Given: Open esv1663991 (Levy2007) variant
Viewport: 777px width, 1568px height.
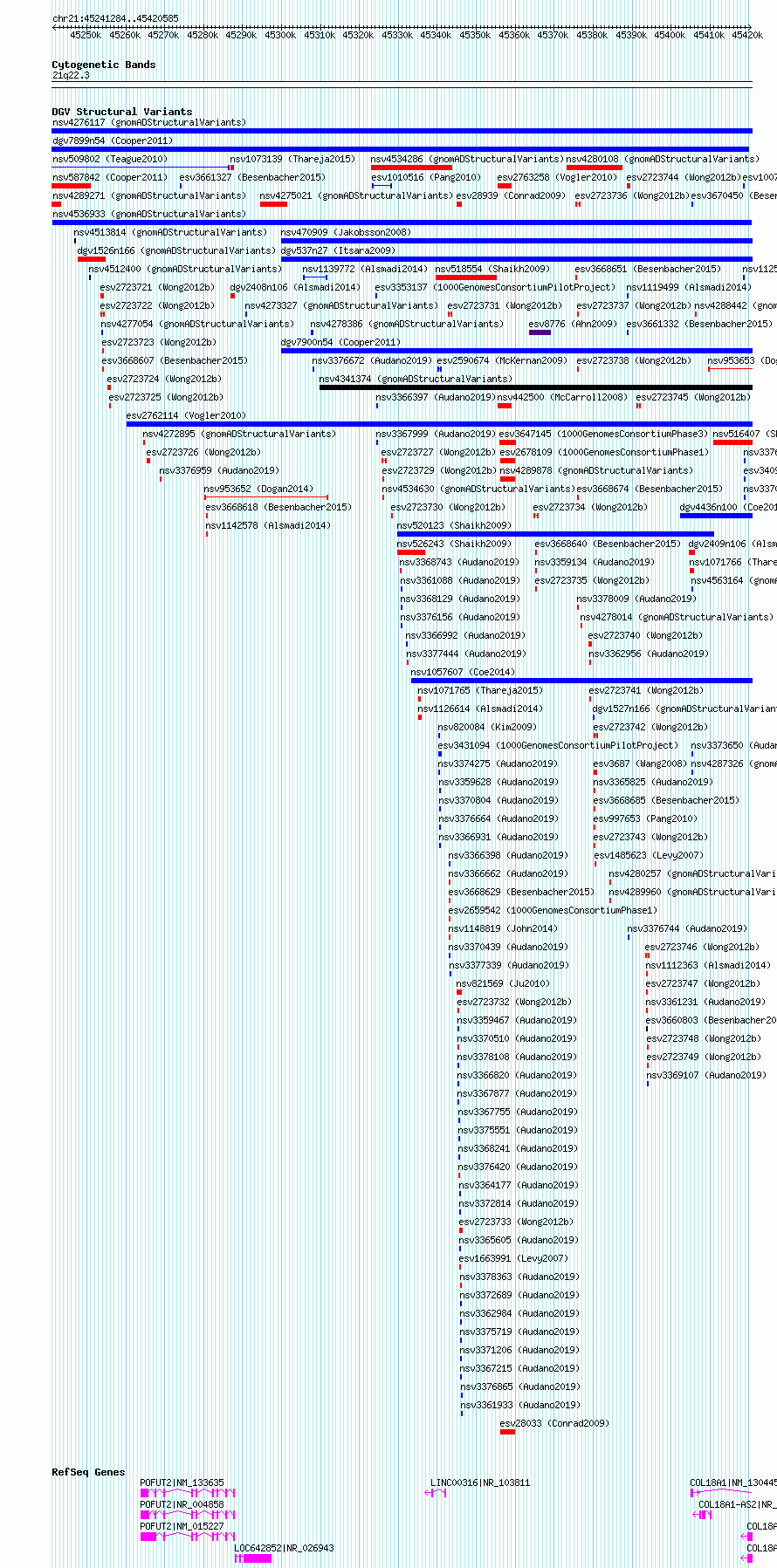Looking at the screenshot, I should click(x=513, y=1258).
